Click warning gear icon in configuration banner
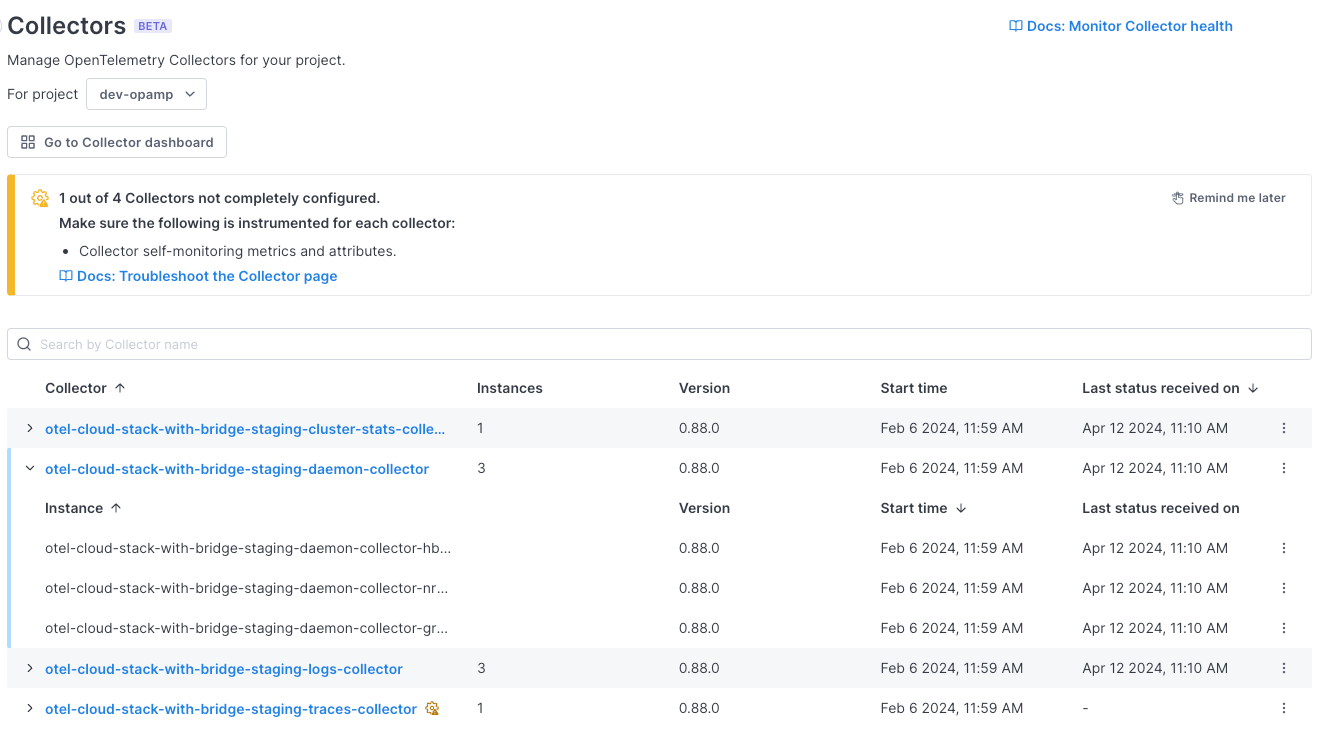1320x734 pixels. point(39,198)
